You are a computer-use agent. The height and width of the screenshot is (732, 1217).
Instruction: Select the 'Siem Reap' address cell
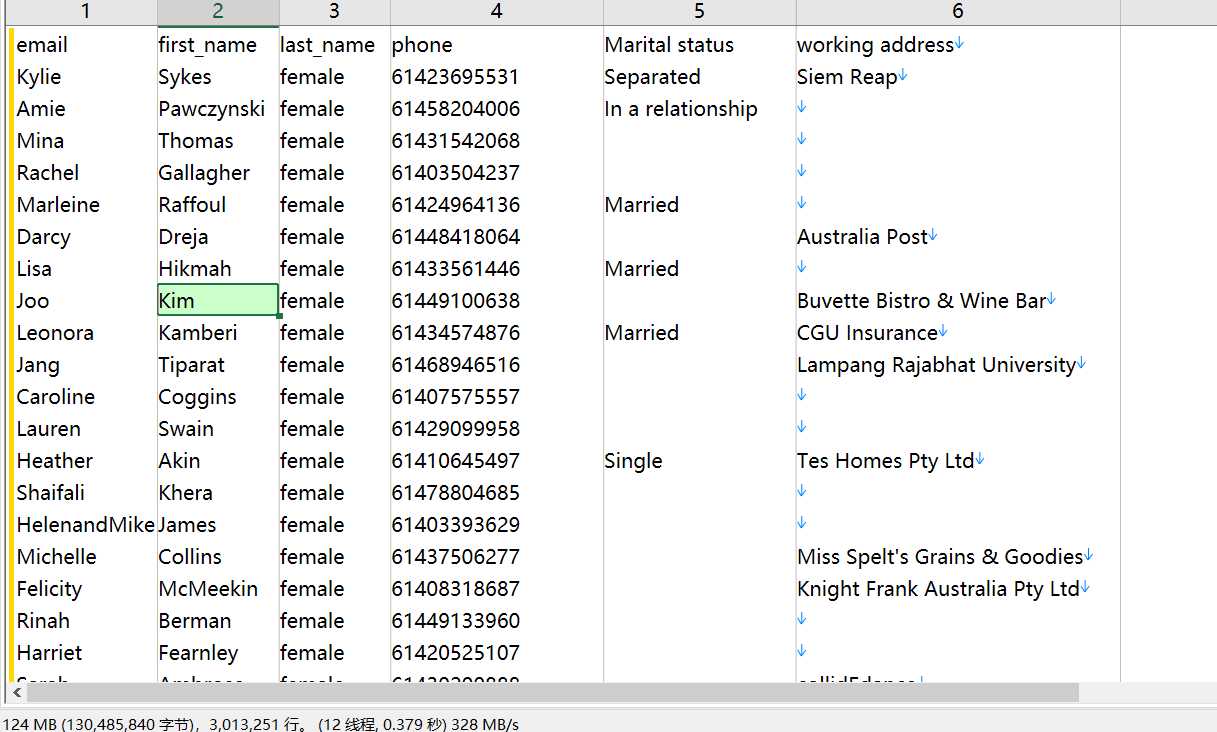click(958, 77)
